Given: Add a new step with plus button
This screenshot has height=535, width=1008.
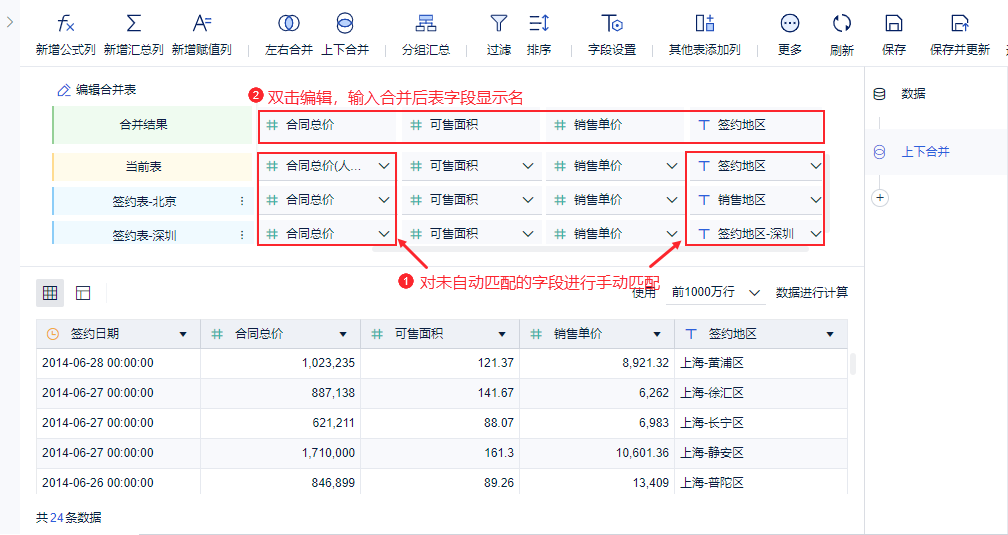Looking at the screenshot, I should click(880, 198).
